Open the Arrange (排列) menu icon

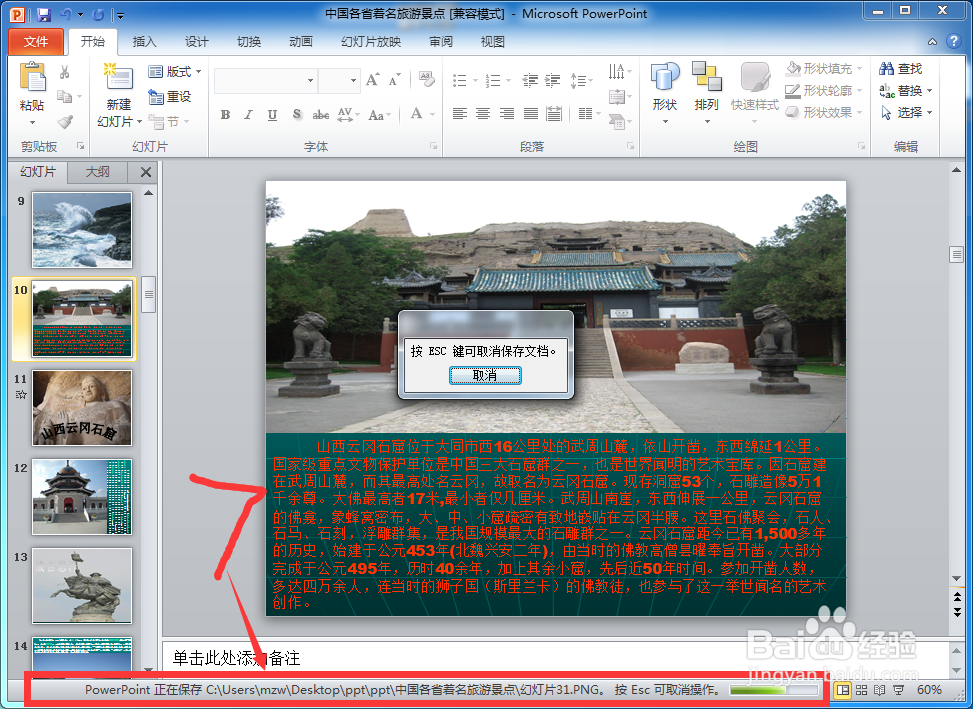706,93
